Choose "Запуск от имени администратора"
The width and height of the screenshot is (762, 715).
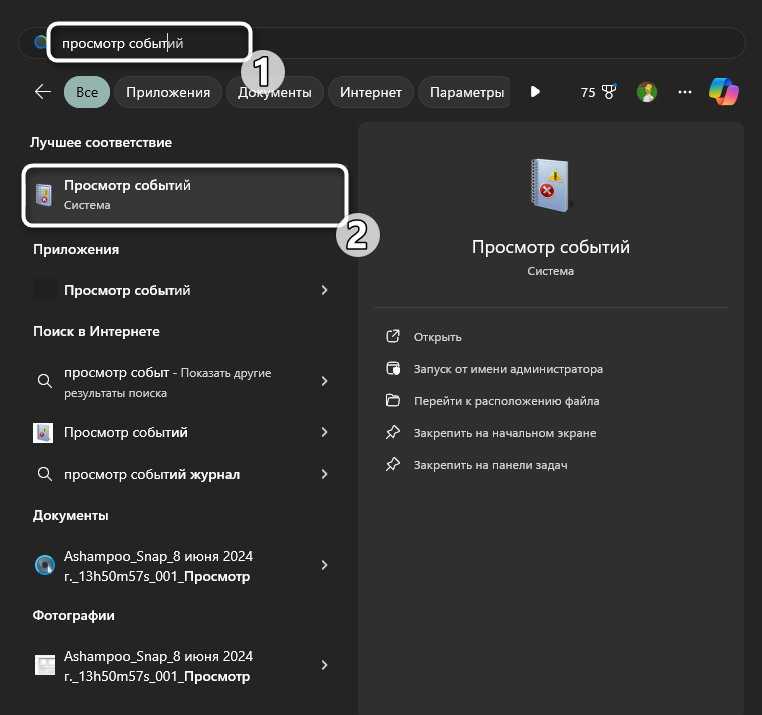point(508,369)
